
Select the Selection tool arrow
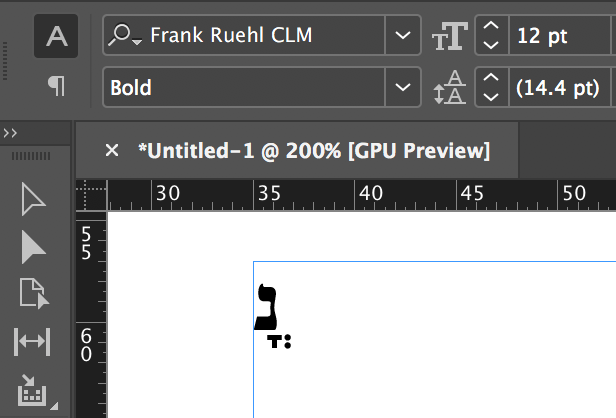click(x=33, y=199)
